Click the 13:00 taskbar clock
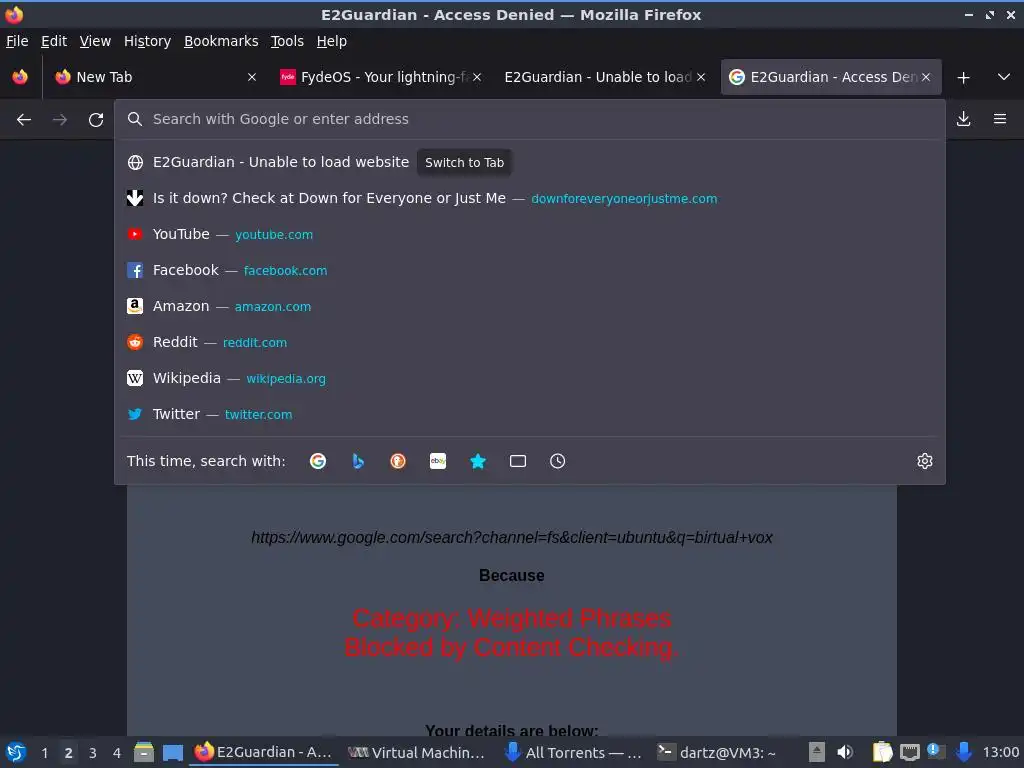The width and height of the screenshot is (1024, 768). [x=1000, y=752]
